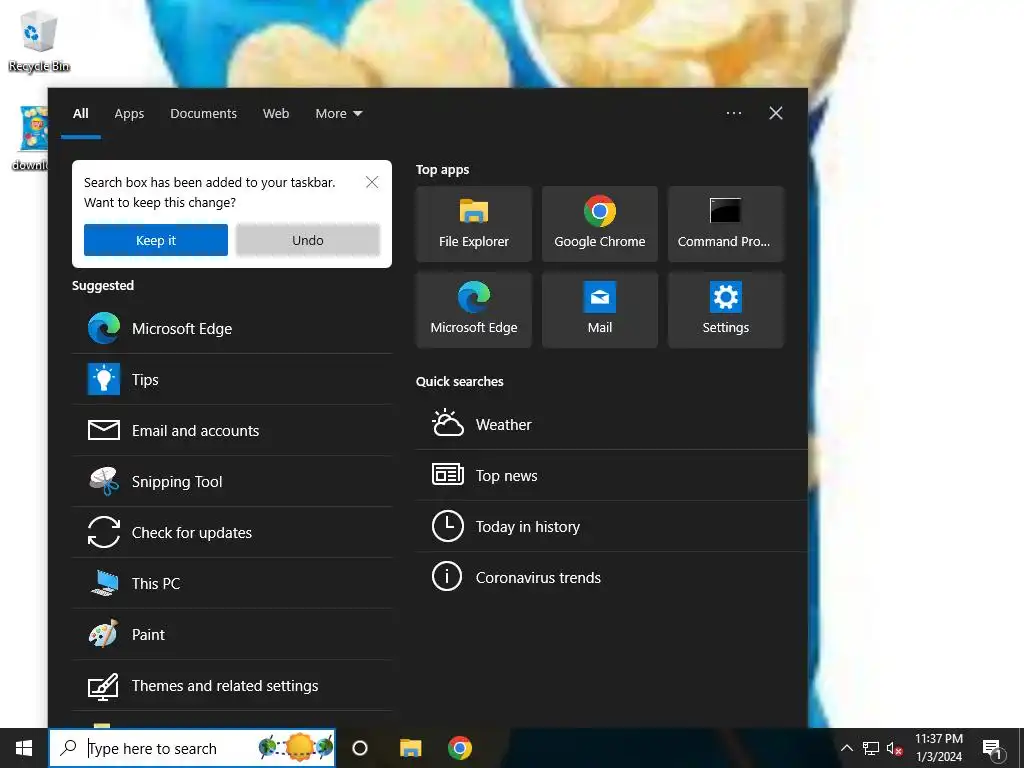Viewport: 1024px width, 768px height.
Task: Open search options ellipsis menu
Action: pos(733,113)
